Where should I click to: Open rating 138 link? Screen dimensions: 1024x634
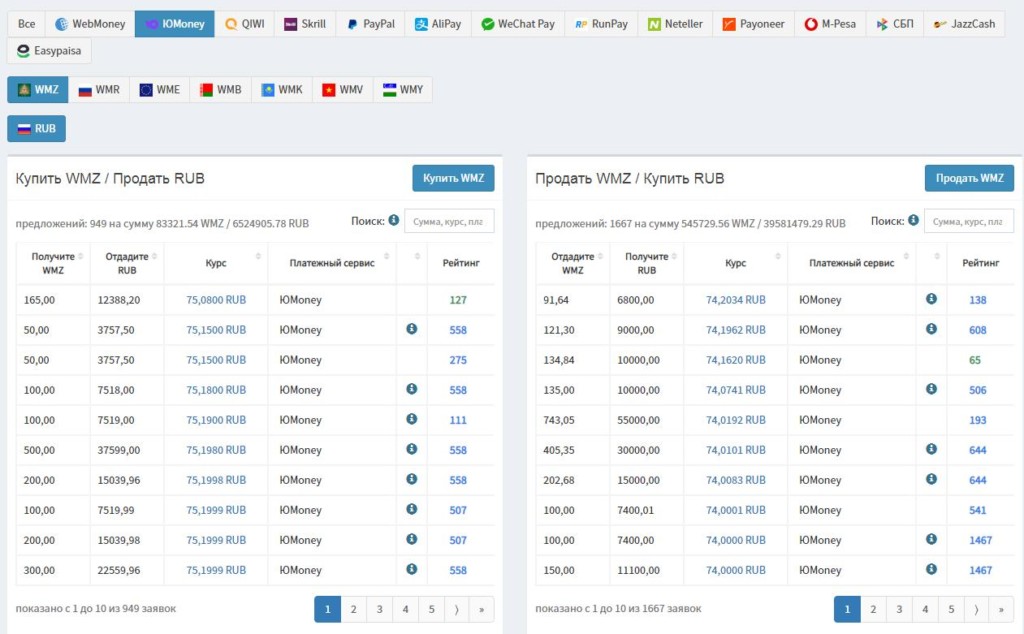click(978, 300)
